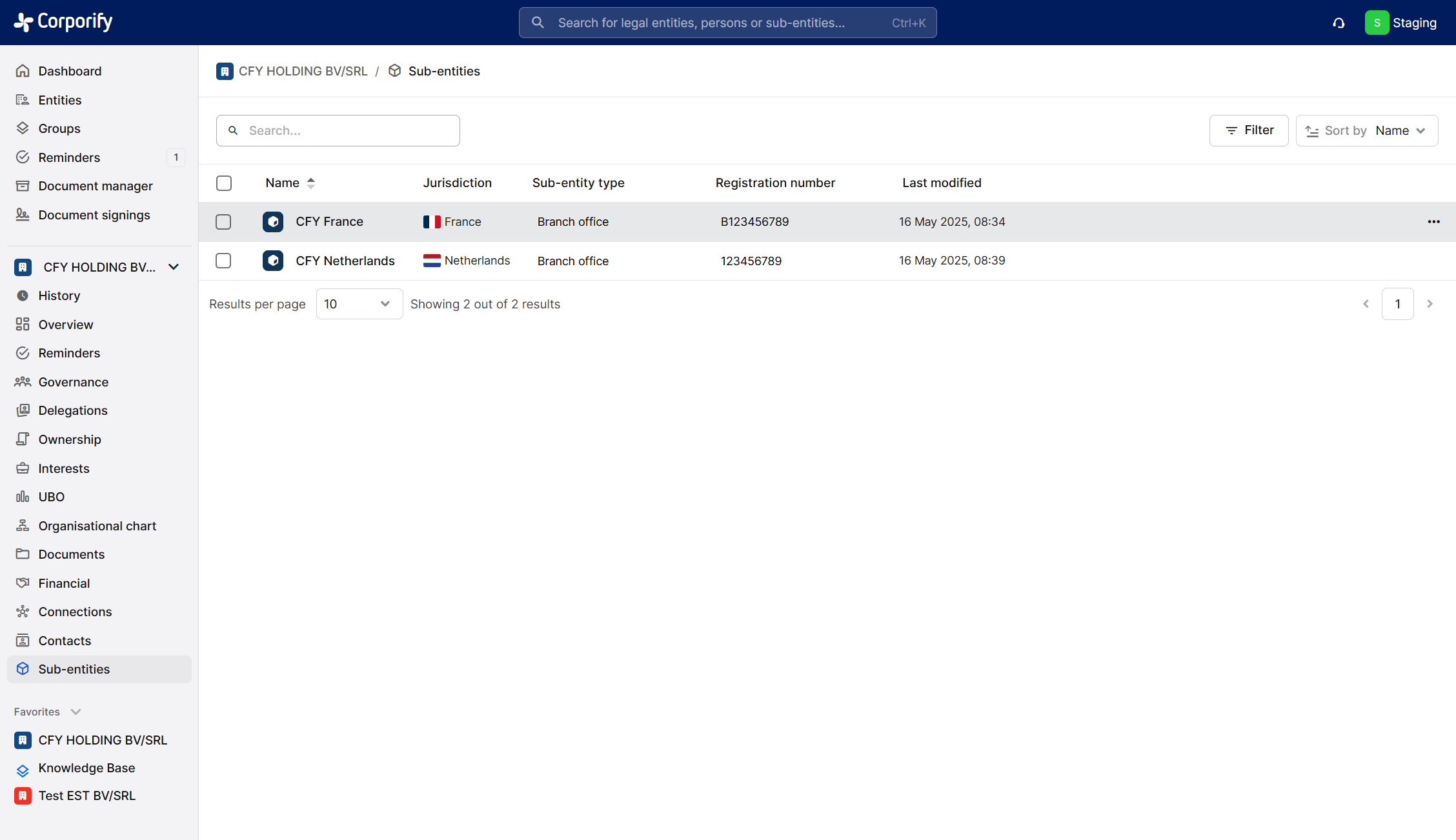Click the Organisational chart sidebar icon

[23, 526]
